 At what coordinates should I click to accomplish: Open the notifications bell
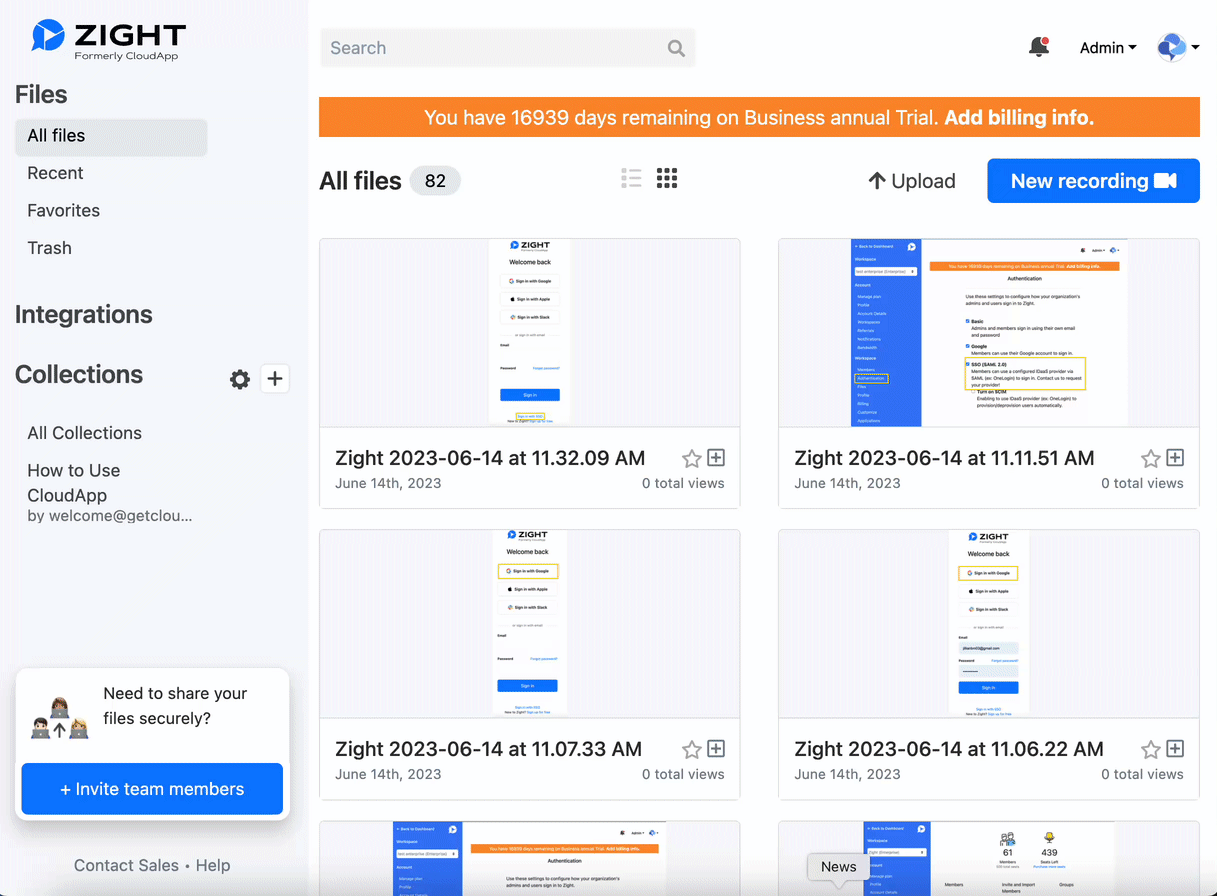tap(1039, 47)
